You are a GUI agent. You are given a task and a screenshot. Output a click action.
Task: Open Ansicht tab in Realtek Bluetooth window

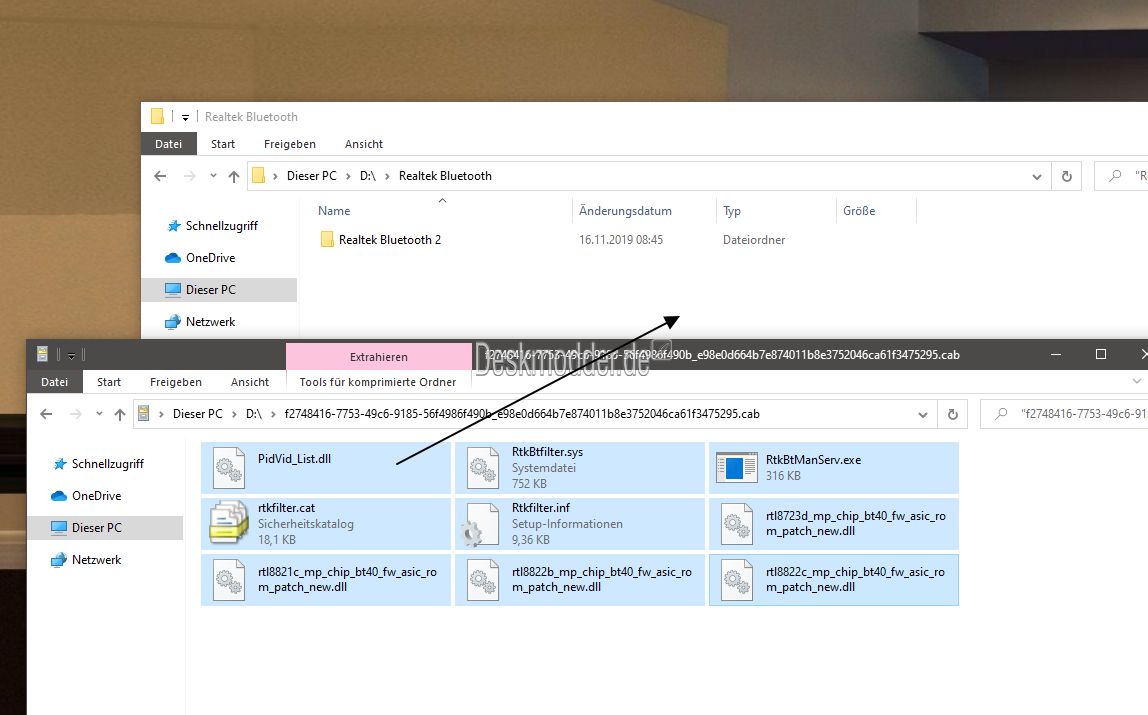(x=364, y=144)
